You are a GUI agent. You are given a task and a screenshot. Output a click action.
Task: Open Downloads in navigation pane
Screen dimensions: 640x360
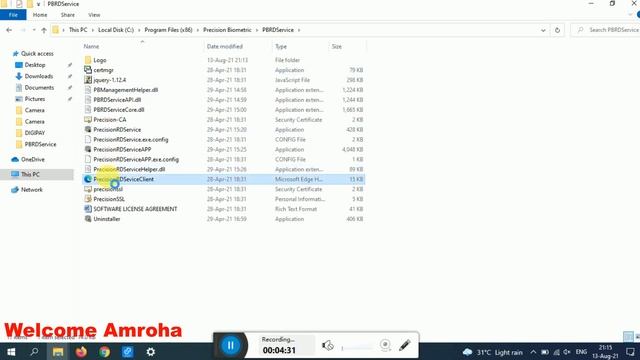39,76
